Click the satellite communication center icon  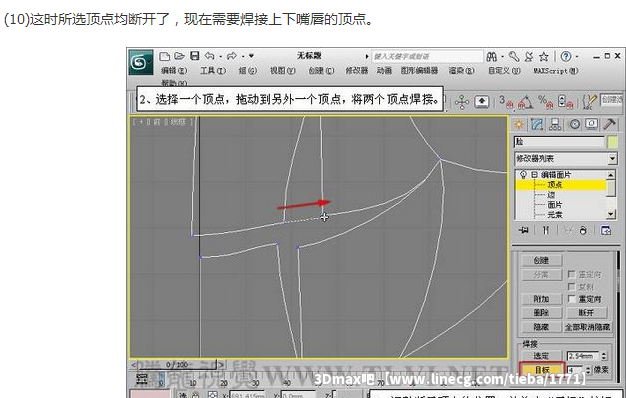click(529, 57)
